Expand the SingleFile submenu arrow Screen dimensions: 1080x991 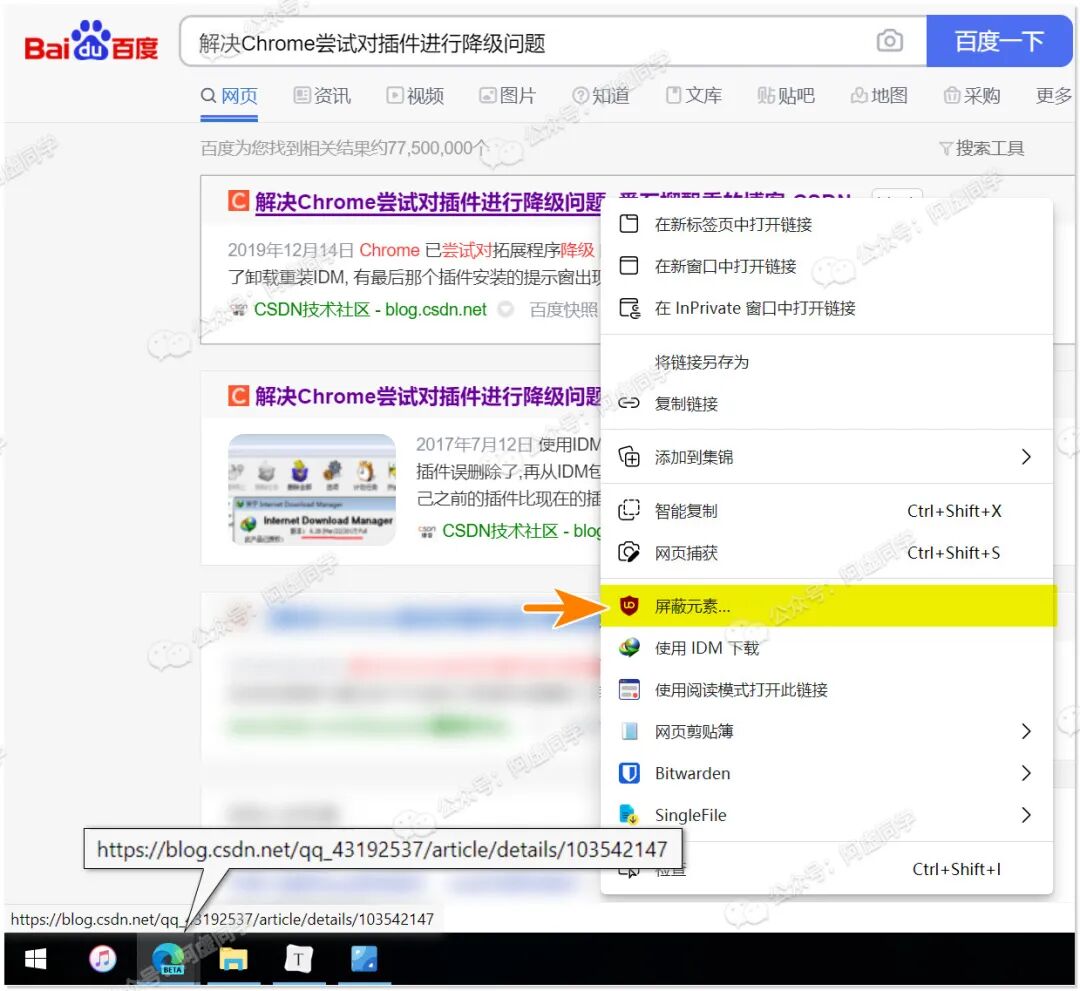[1026, 815]
